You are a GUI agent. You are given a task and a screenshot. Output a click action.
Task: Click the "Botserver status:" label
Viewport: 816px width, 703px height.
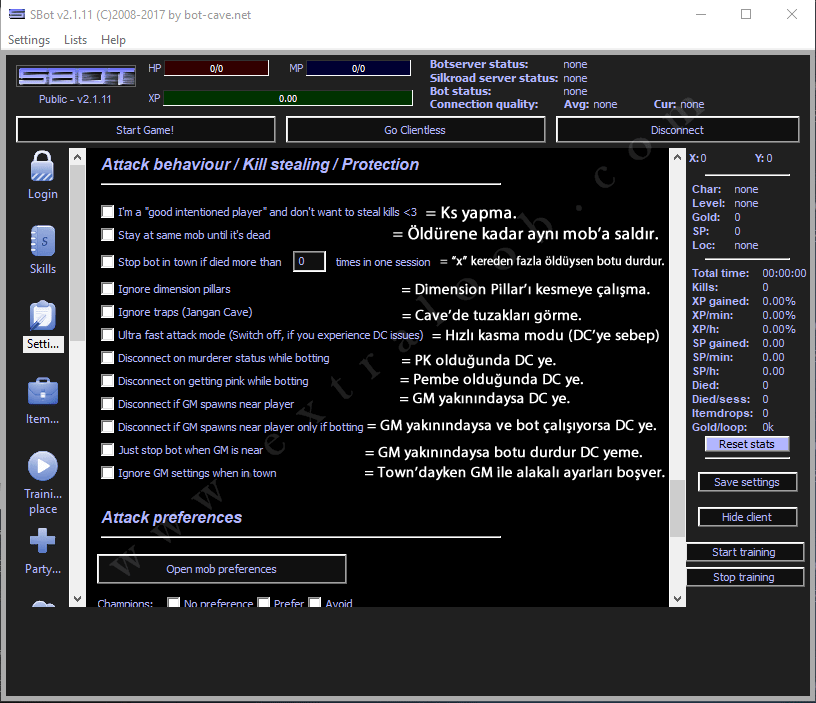(479, 64)
